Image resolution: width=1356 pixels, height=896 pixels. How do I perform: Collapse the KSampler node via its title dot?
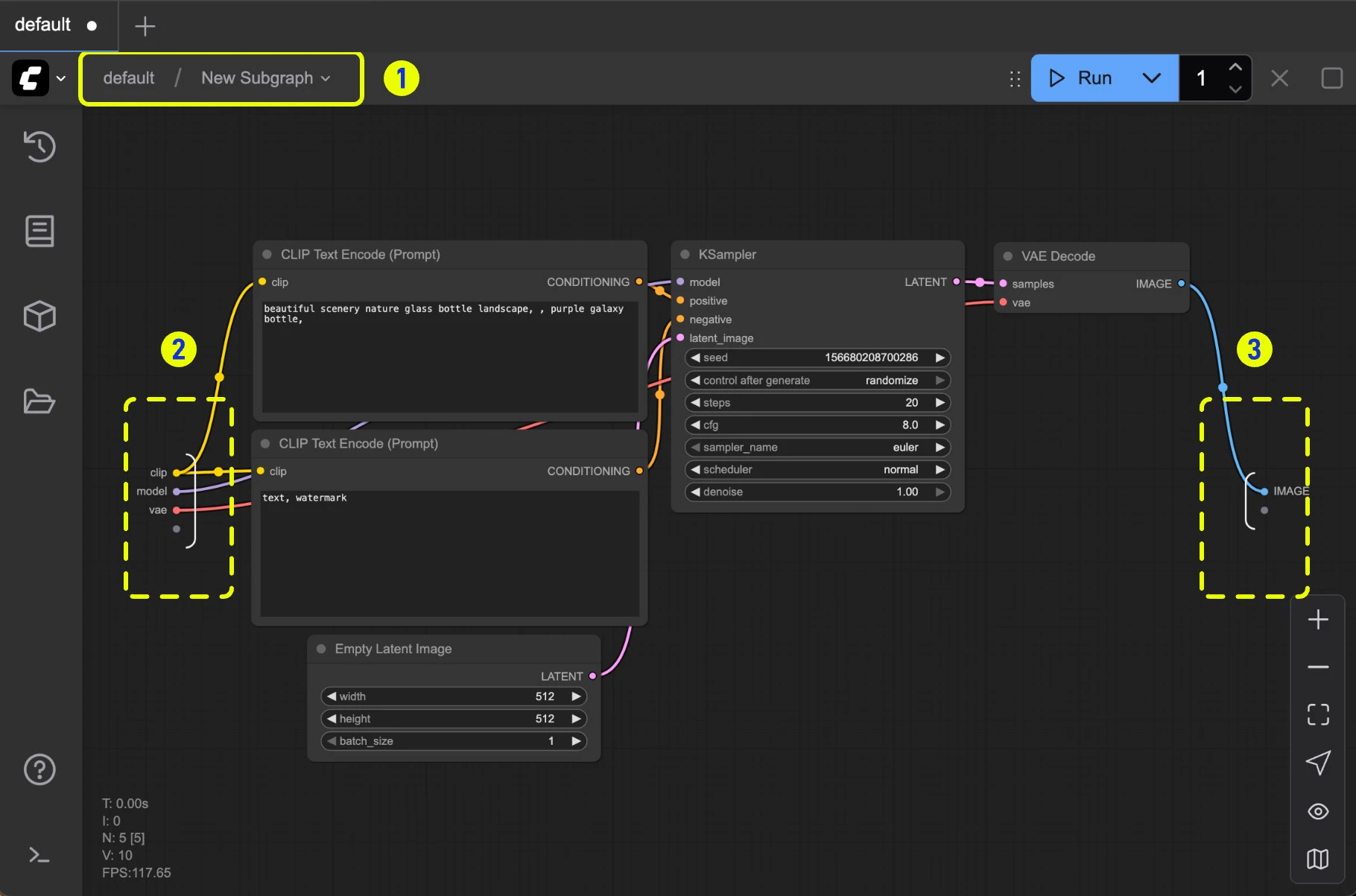684,254
